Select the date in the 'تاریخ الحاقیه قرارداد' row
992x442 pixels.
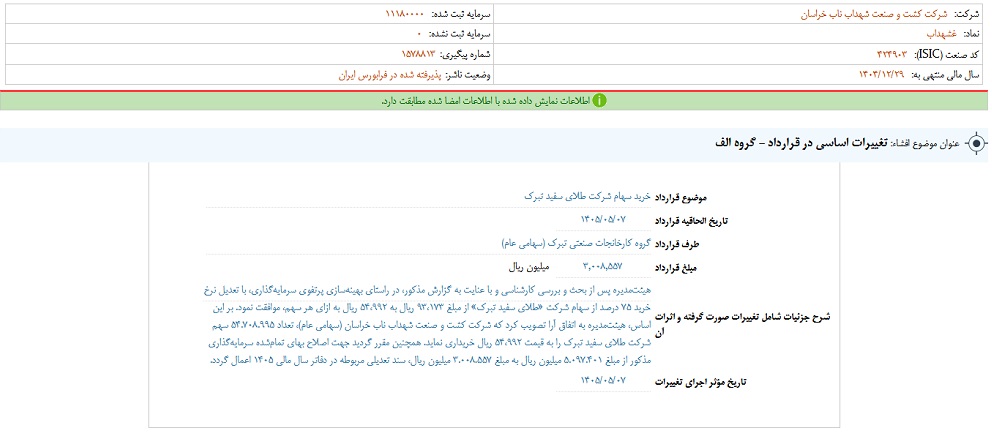pos(602,219)
